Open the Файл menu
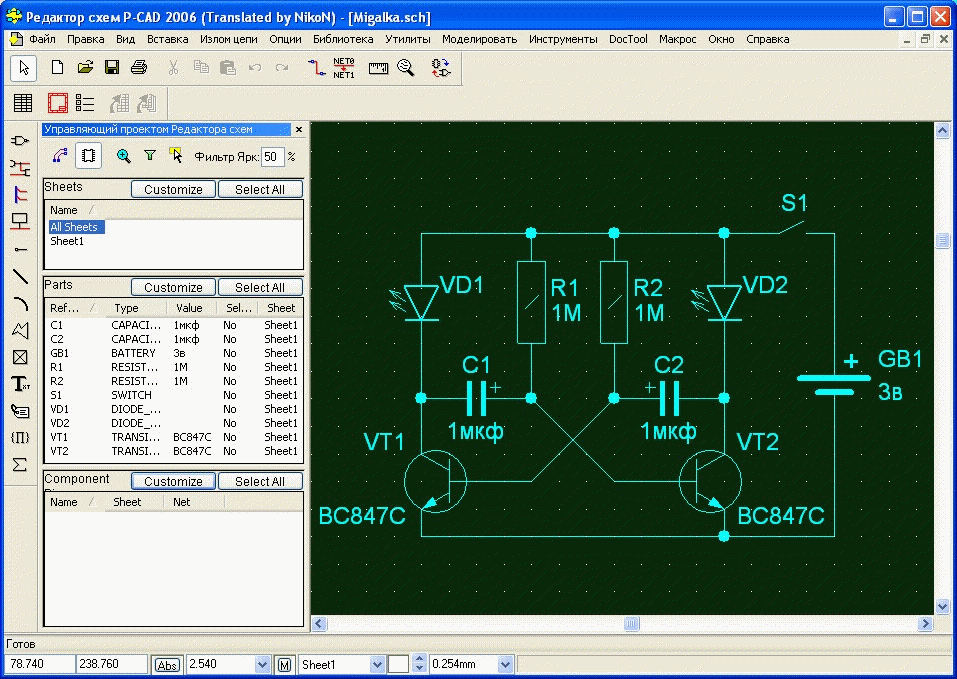This screenshot has width=957, height=679. click(x=42, y=39)
